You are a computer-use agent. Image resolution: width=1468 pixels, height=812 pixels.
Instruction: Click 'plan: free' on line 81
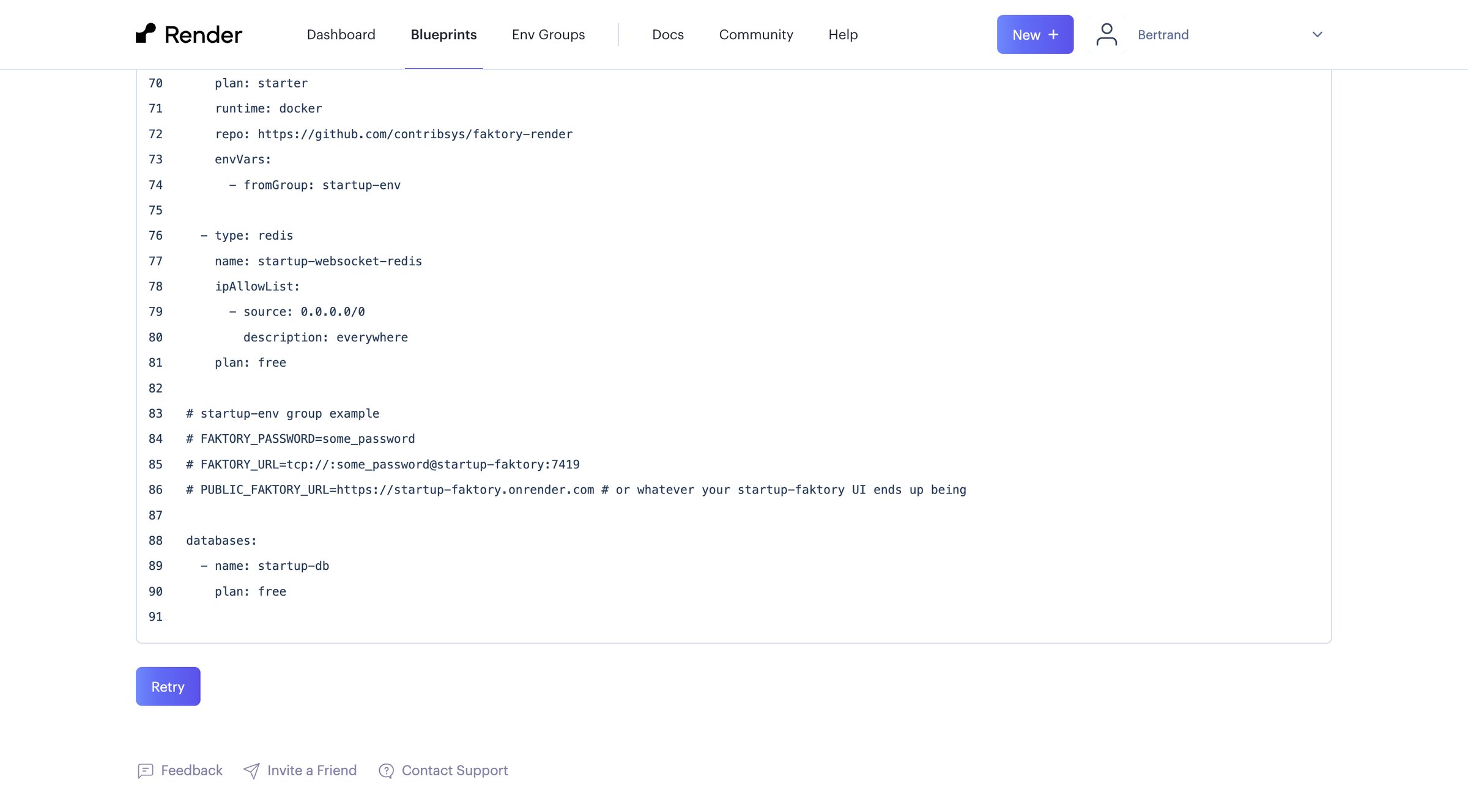point(250,363)
